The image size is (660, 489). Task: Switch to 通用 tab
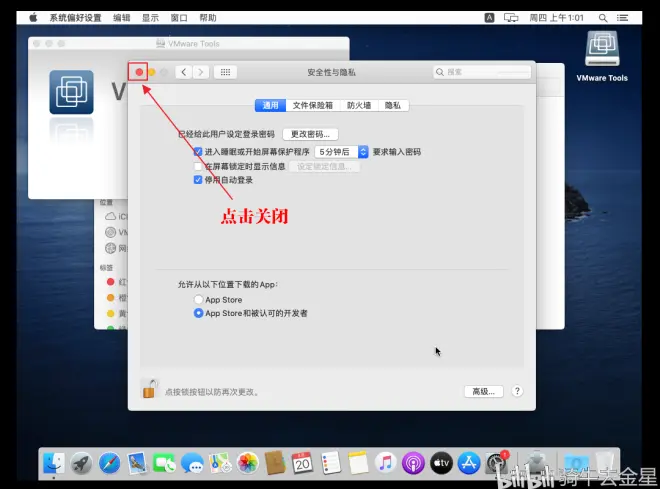(270, 105)
